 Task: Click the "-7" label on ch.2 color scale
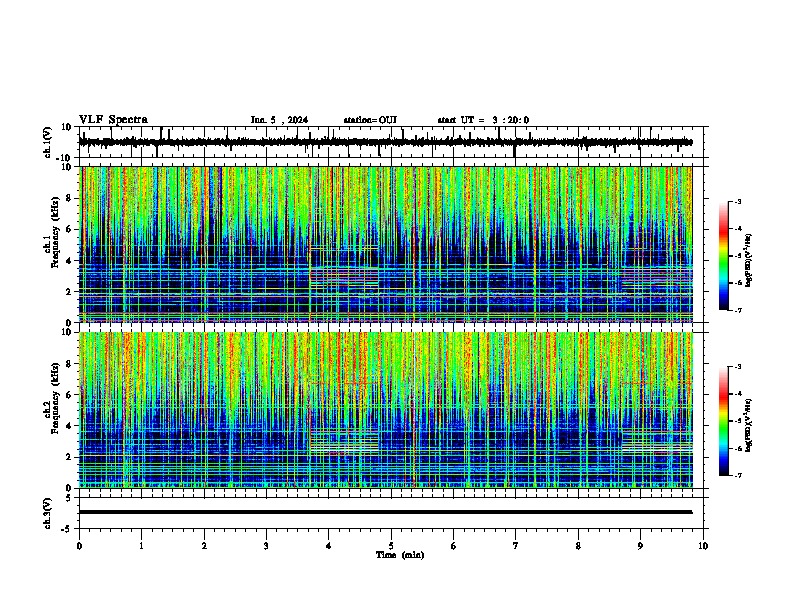(737, 475)
